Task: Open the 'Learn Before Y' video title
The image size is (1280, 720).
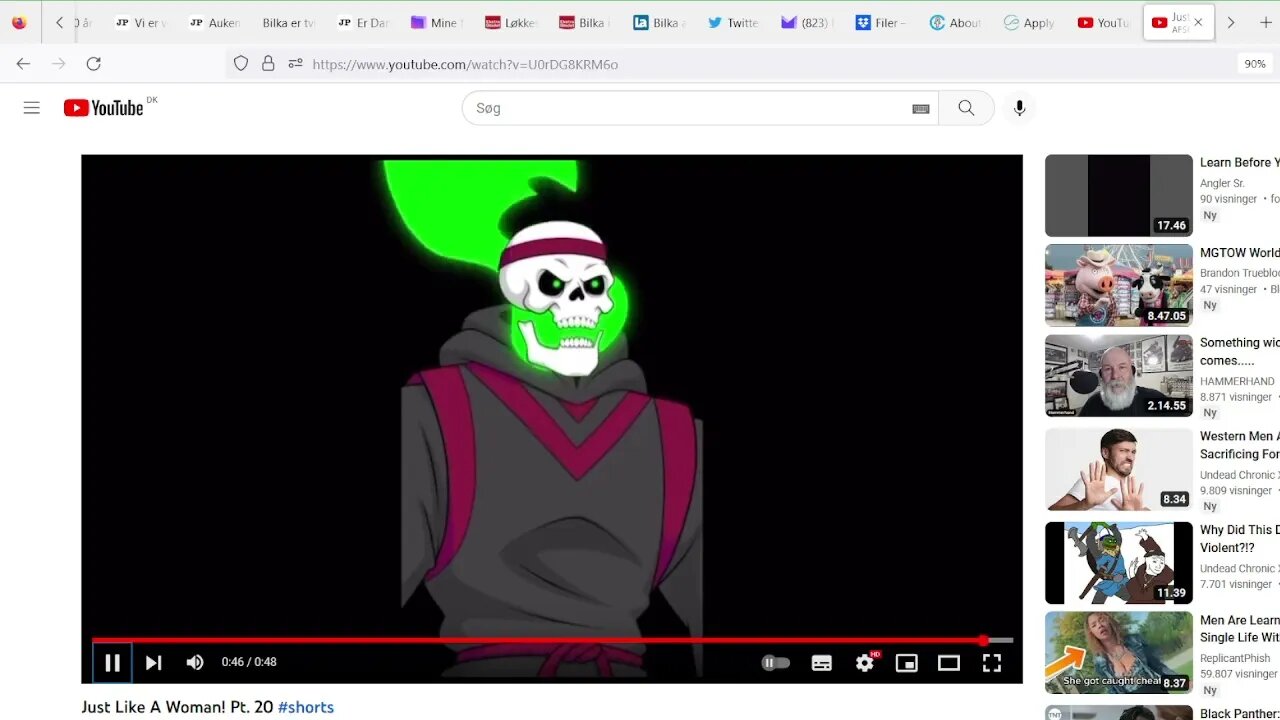Action: 1240,162
